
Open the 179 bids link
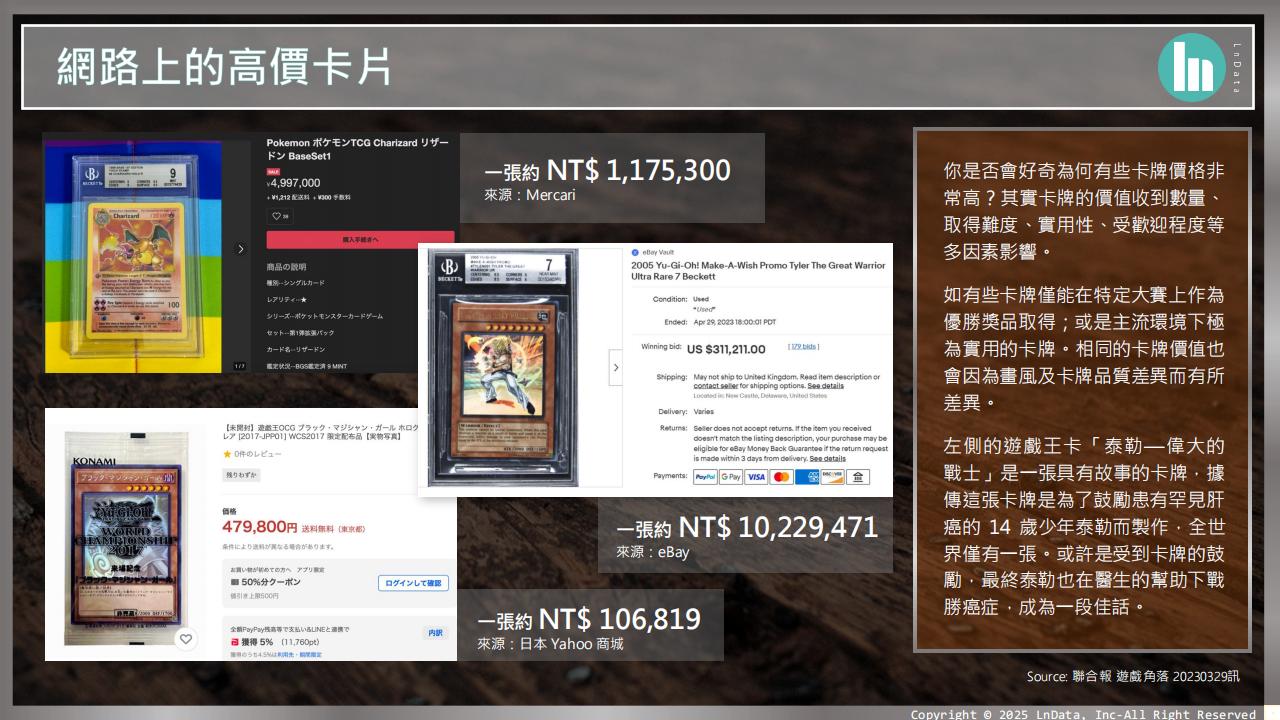pyautogui.click(x=803, y=347)
